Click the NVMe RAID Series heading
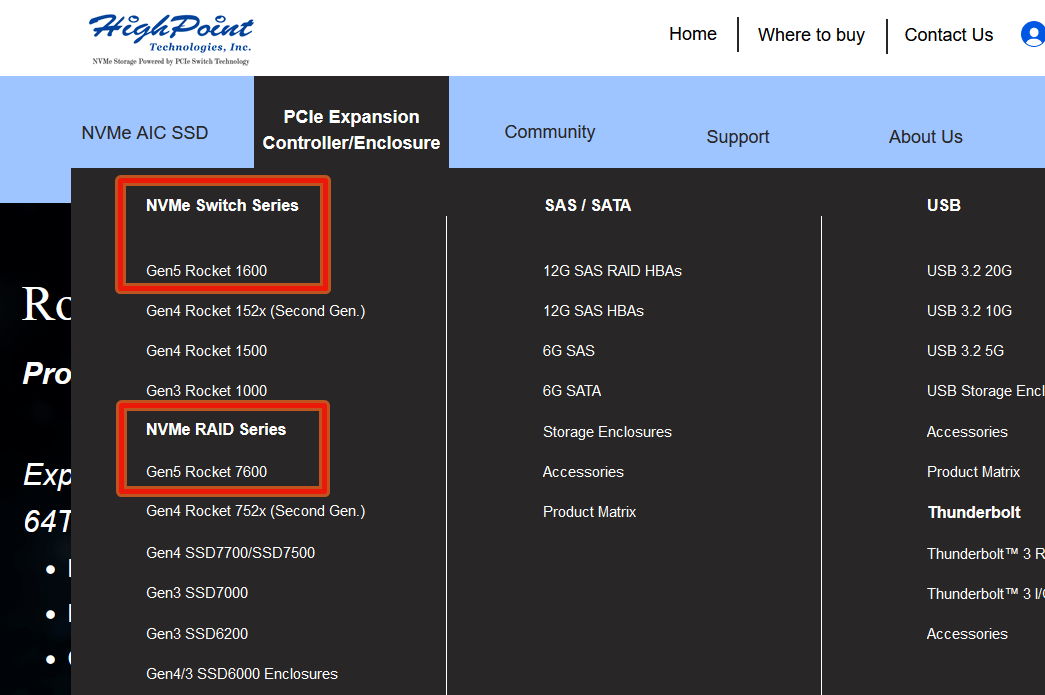 (216, 429)
